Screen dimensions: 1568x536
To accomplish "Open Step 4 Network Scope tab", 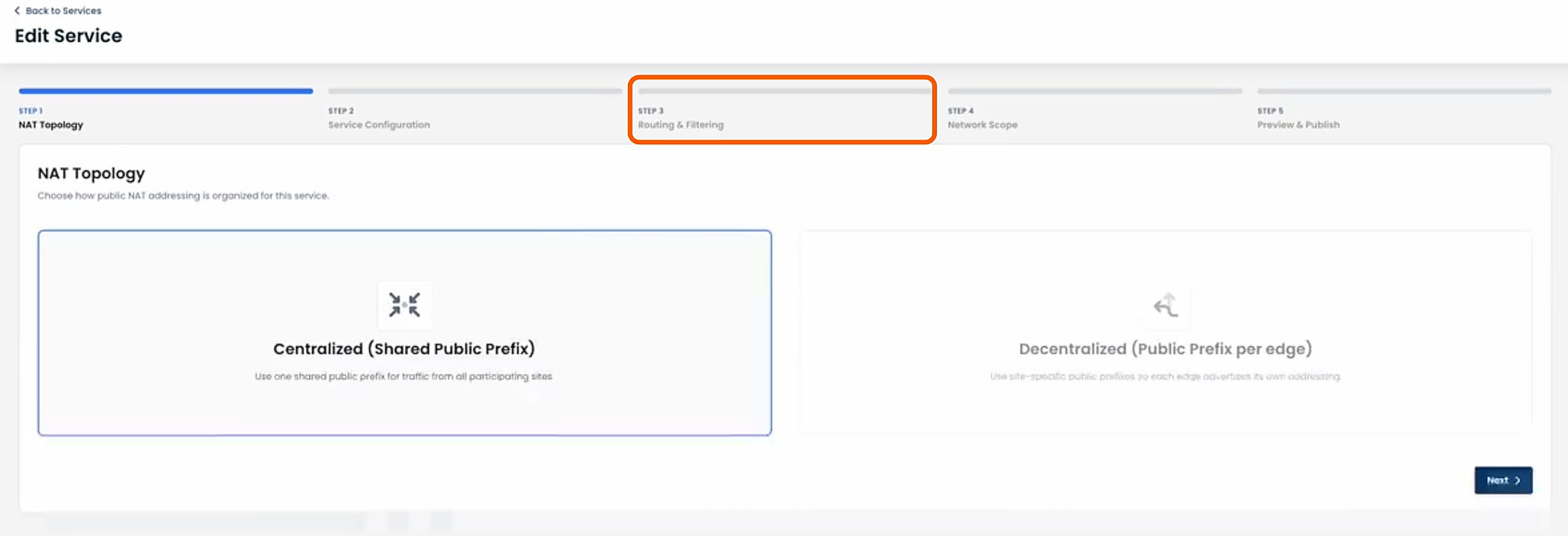I will [1094, 110].
